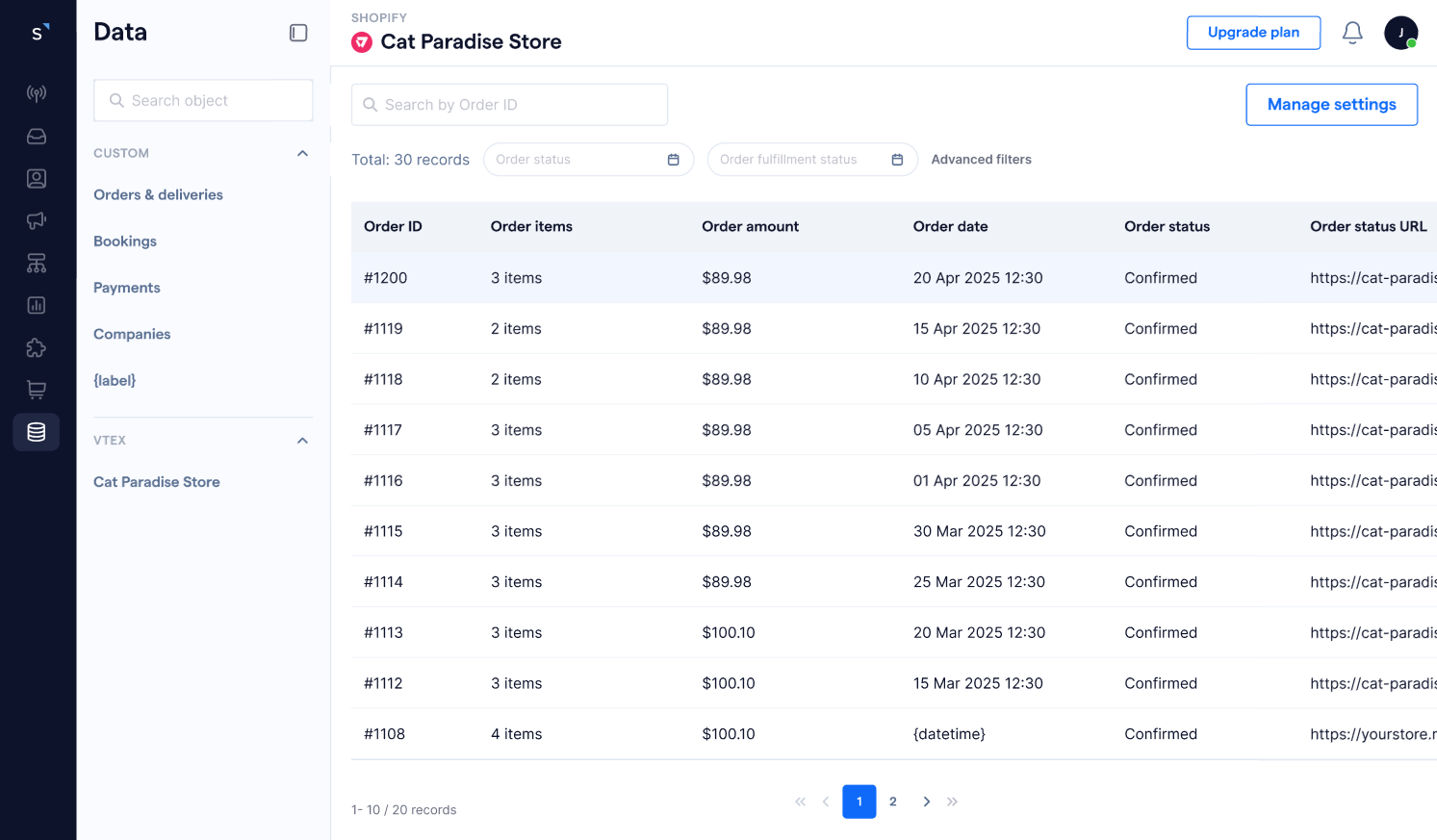Click date 30 Mar 2025 12:30
The width and height of the screenshot is (1437, 840).
coord(979,531)
